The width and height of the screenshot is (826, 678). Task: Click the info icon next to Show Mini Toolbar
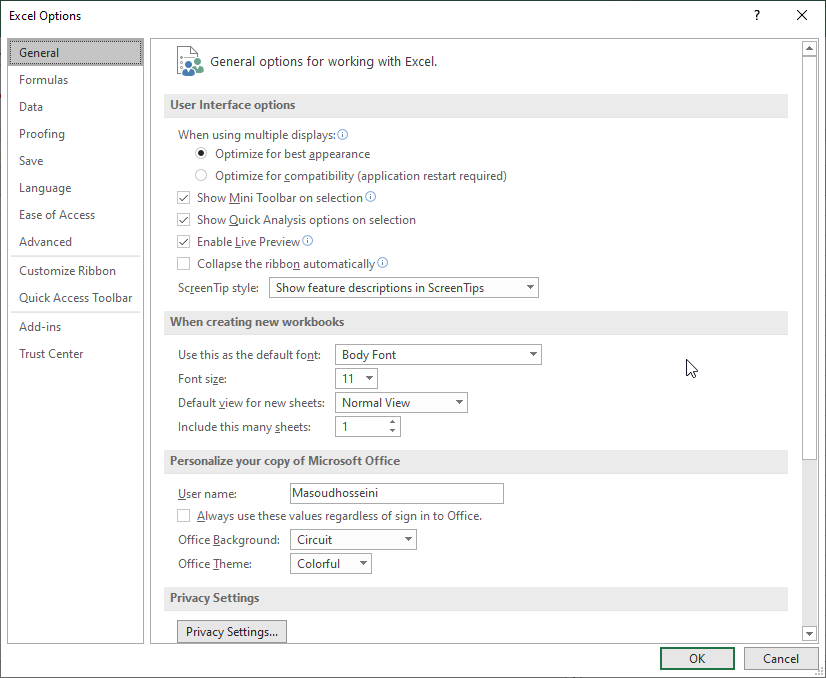(371, 197)
